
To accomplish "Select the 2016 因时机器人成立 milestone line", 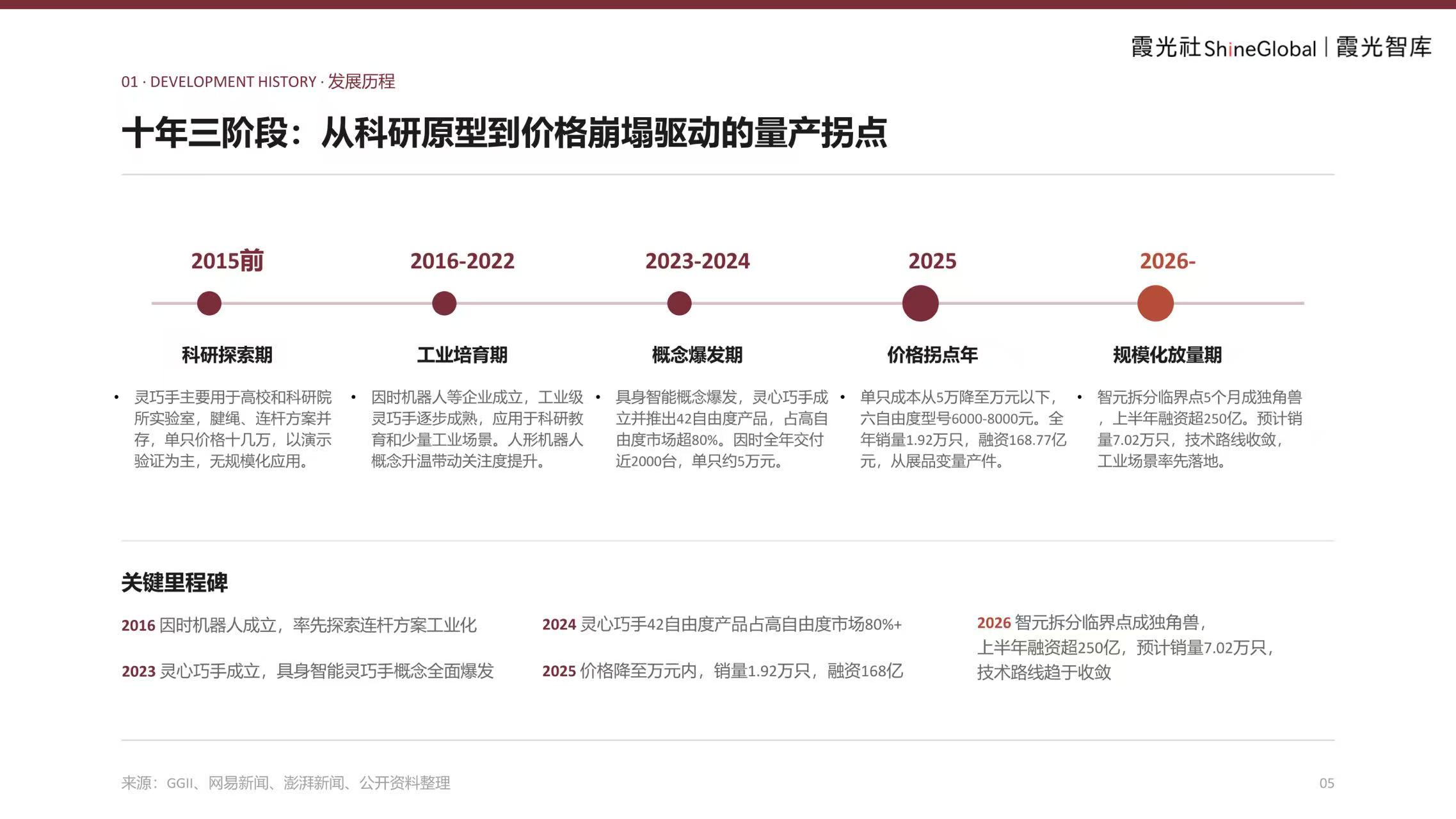I will coord(299,625).
